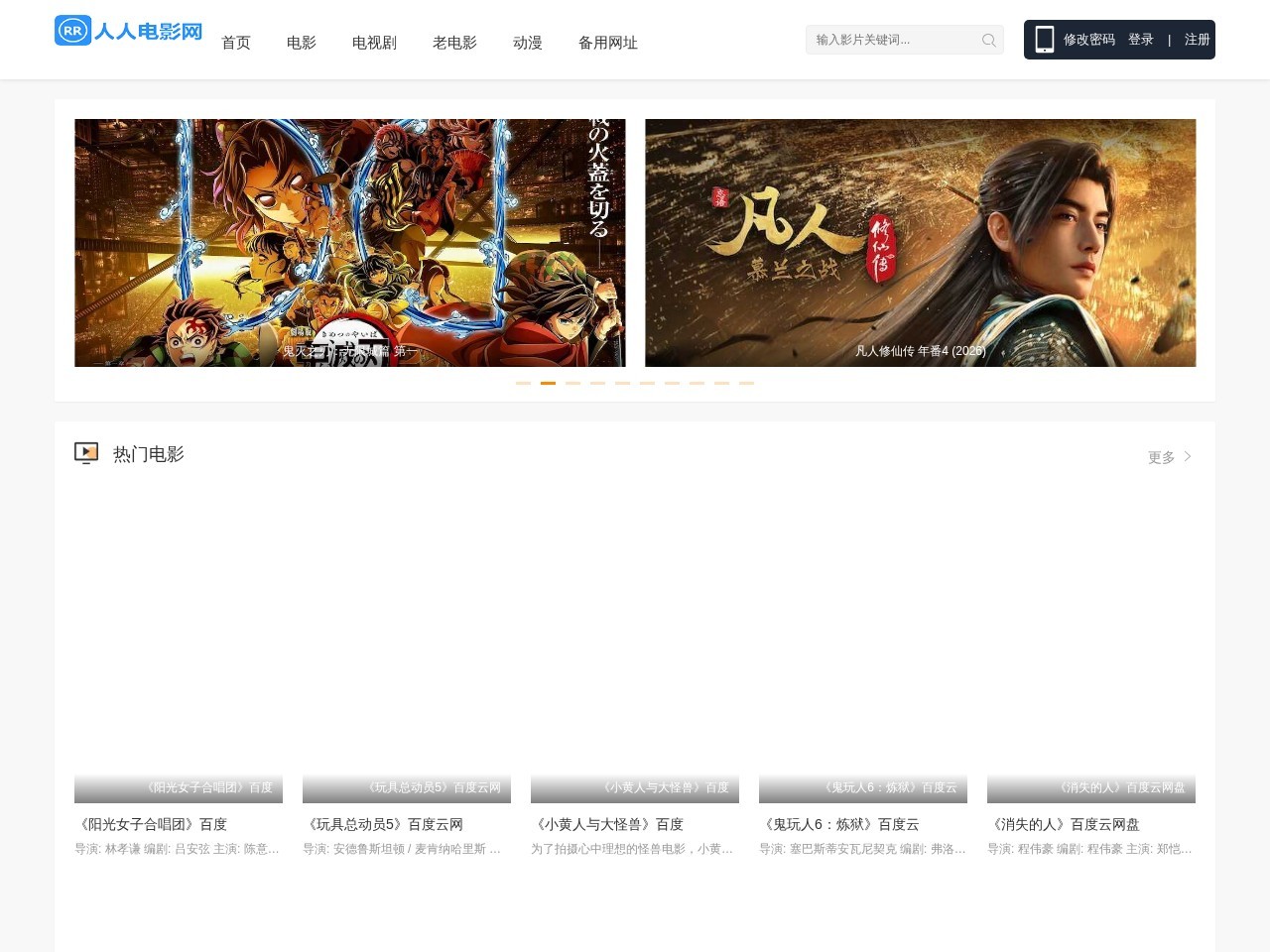Open the 《小黄人与大怪兽》 poster thumbnail
Image resolution: width=1270 pixels, height=952 pixels.
635,645
